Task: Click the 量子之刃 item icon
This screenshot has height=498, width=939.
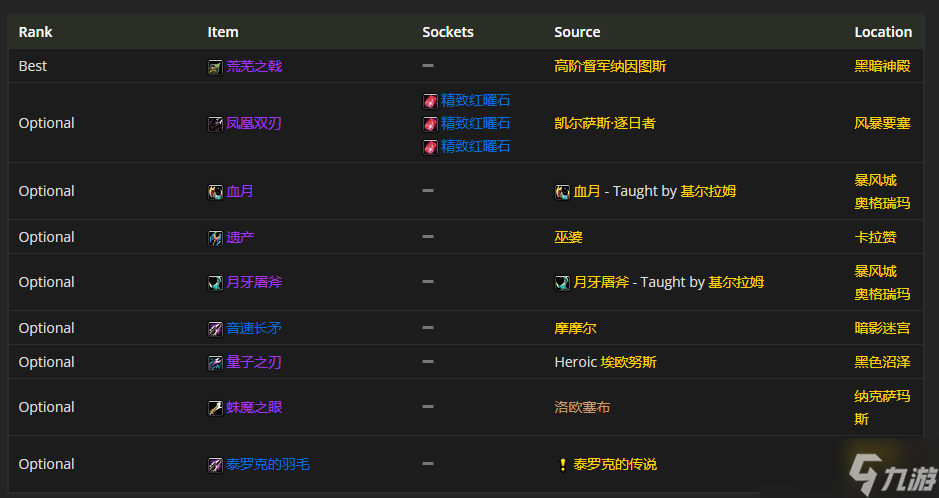Action: pos(215,363)
